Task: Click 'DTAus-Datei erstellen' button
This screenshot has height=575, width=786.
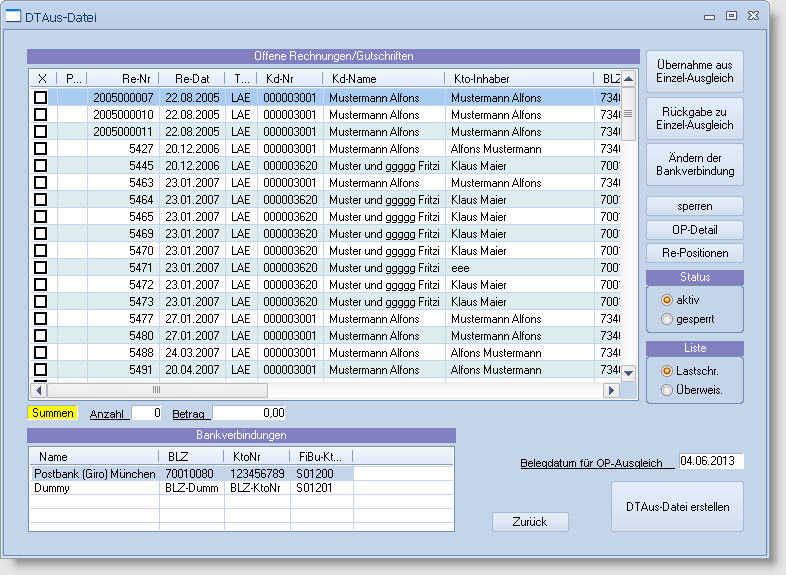Action: pyautogui.click(x=677, y=507)
